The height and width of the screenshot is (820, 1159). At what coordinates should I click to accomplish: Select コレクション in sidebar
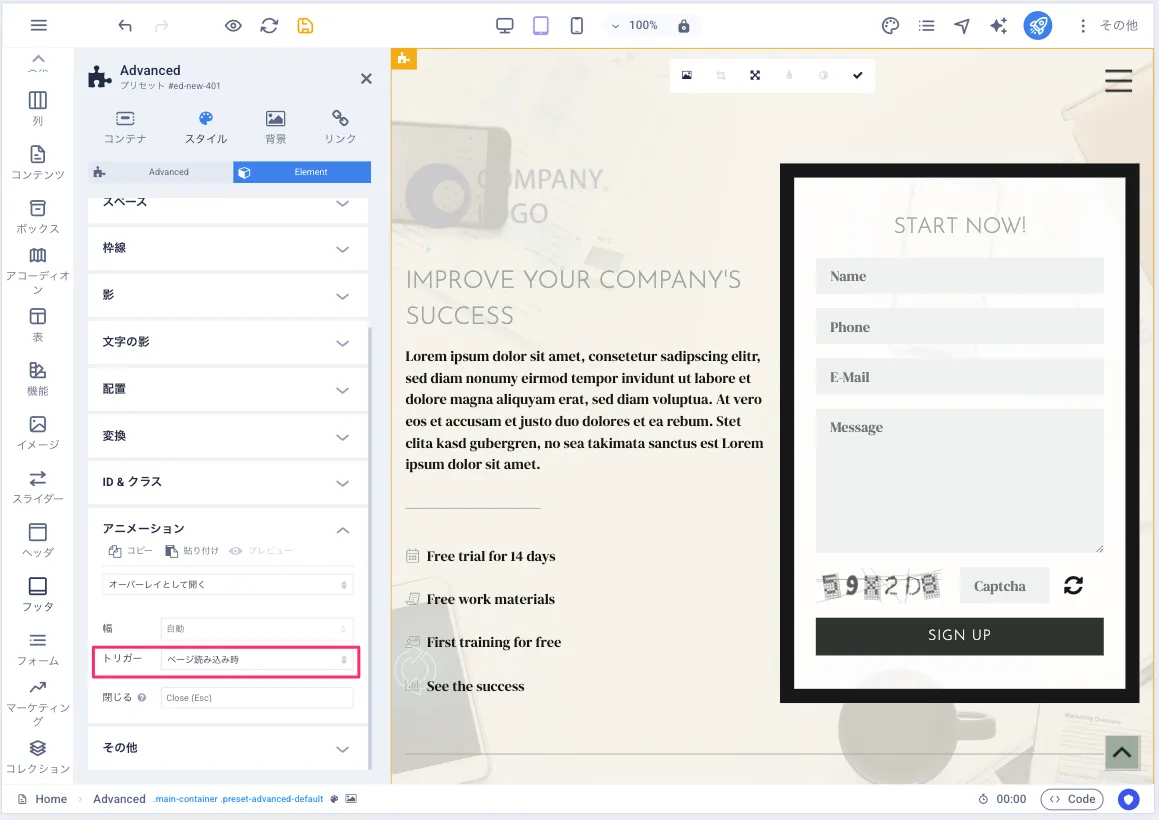38,757
